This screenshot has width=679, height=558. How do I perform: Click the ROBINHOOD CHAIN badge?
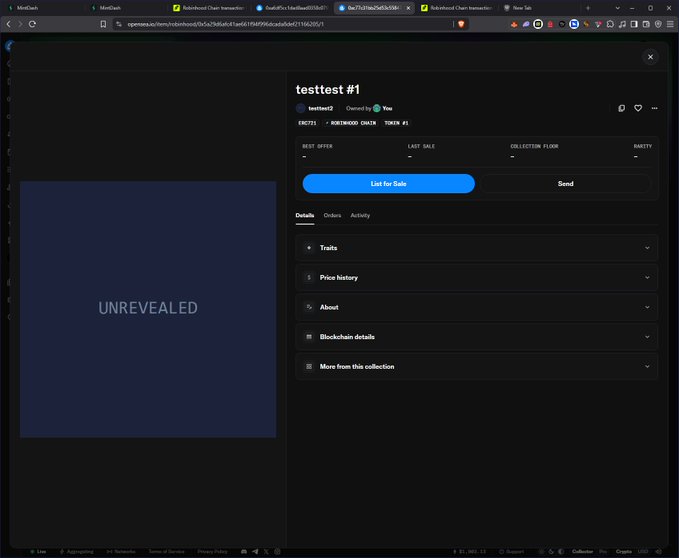[351, 123]
